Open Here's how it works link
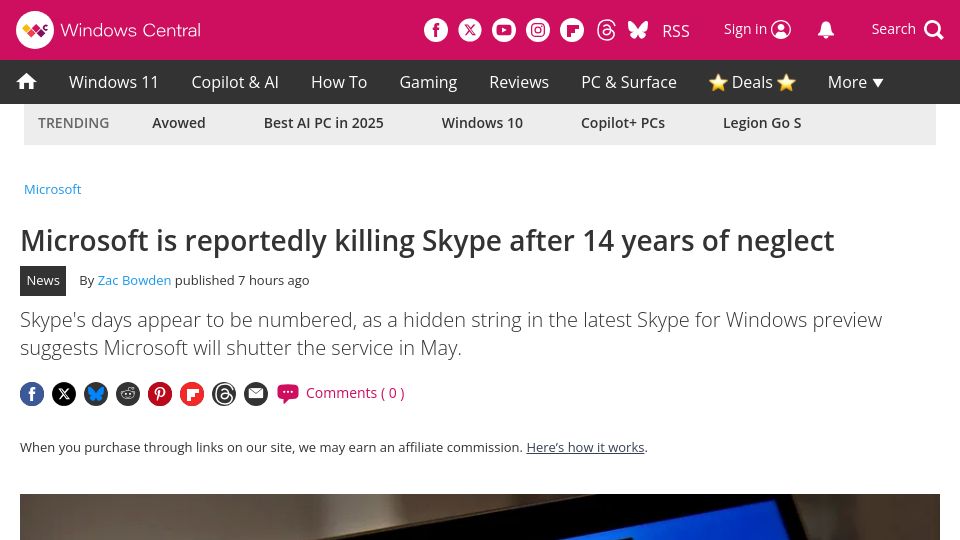This screenshot has width=960, height=540. tap(585, 448)
